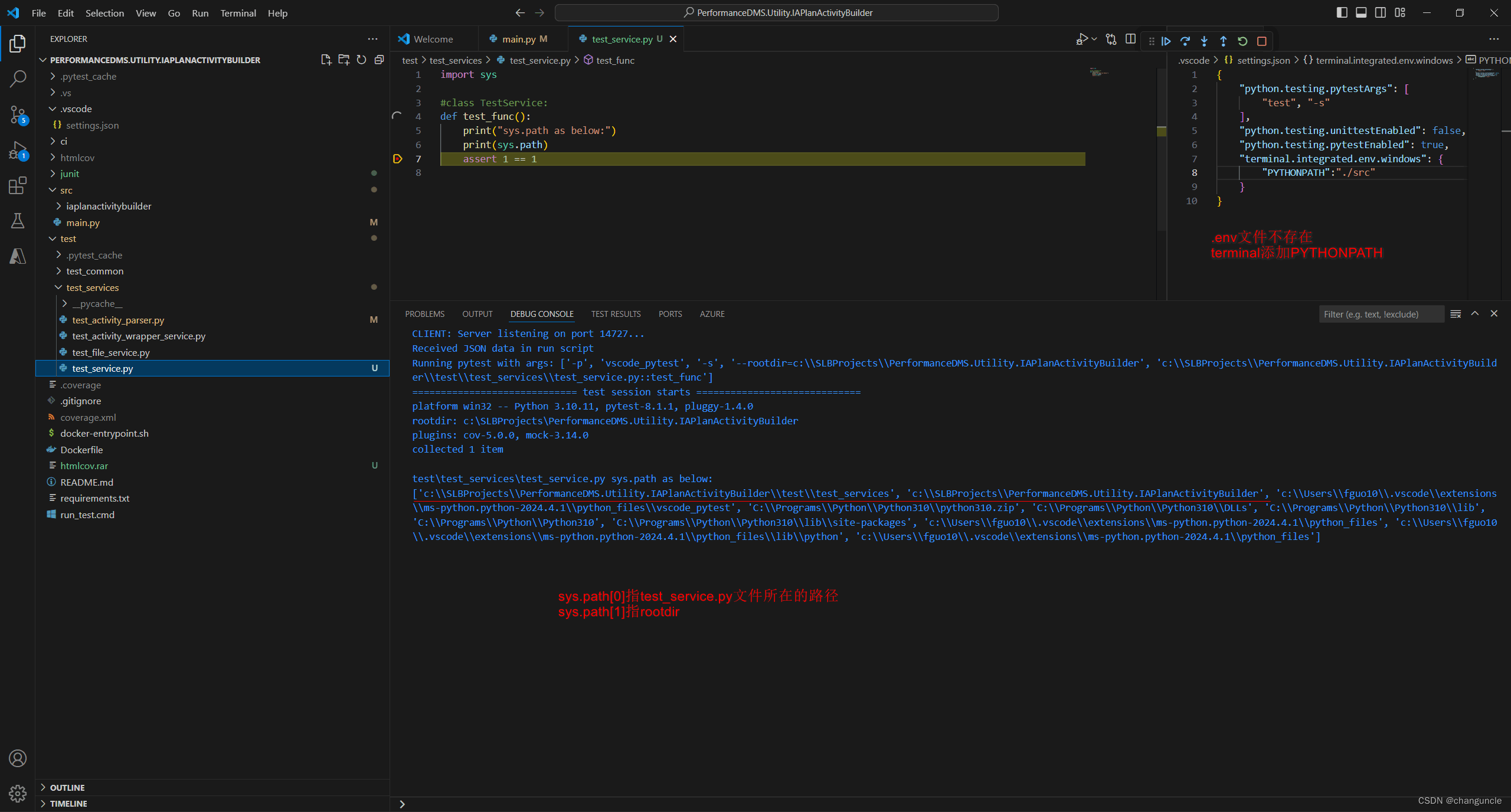
Task: Open the Testing flask view
Action: coord(18,221)
